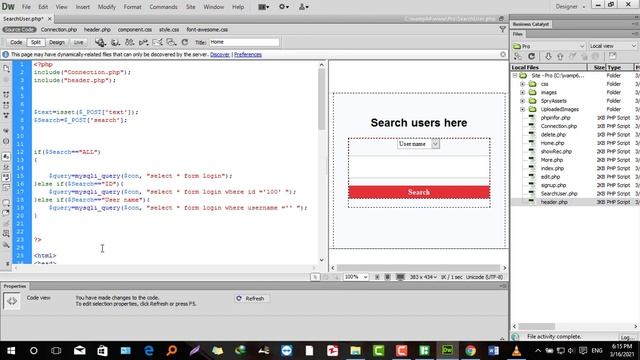Open the Pro site dropdown in Files panel
This screenshot has width=640, height=360.
[549, 46]
